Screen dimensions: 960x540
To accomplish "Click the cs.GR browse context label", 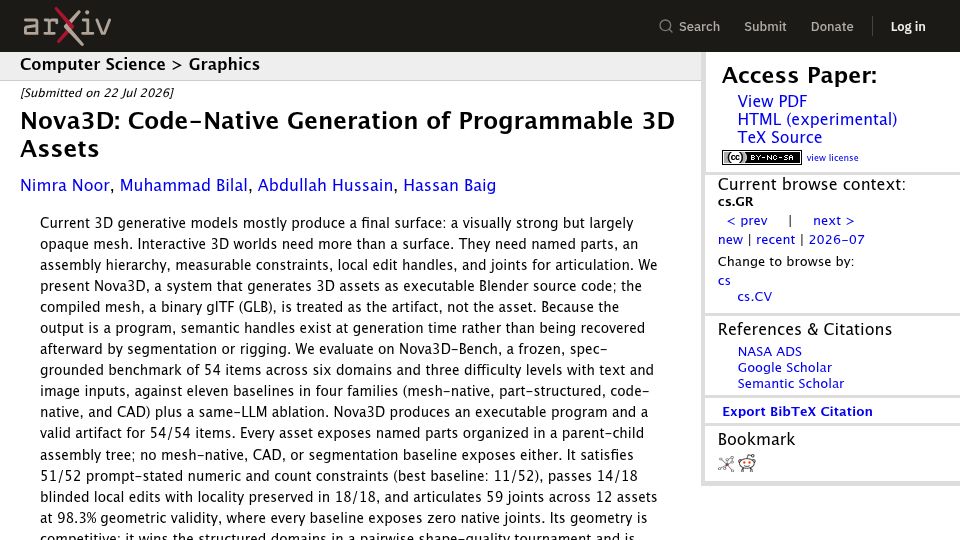I will [735, 201].
